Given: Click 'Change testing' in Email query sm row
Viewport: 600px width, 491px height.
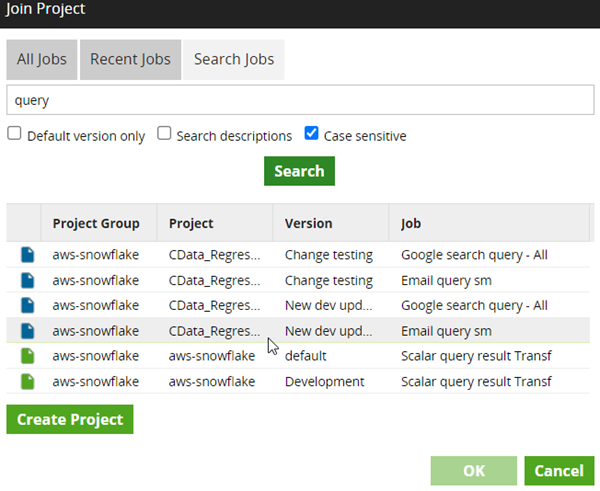Looking at the screenshot, I should (x=329, y=281).
